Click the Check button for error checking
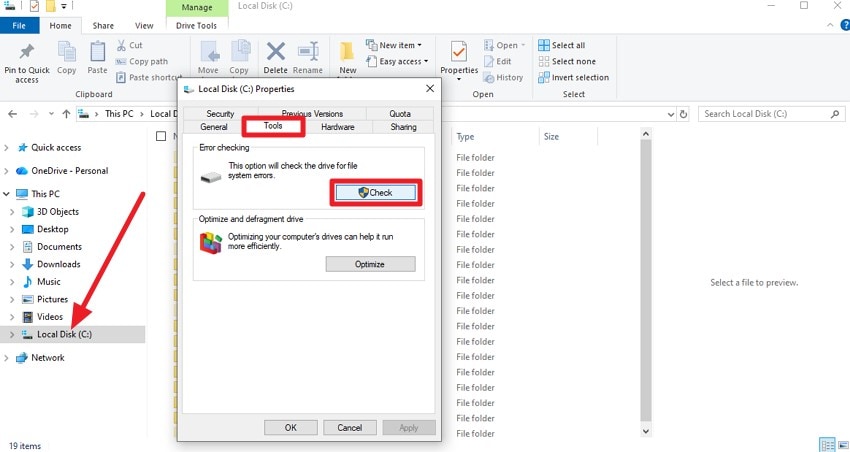Screen dimensions: 850x452 coord(375,192)
